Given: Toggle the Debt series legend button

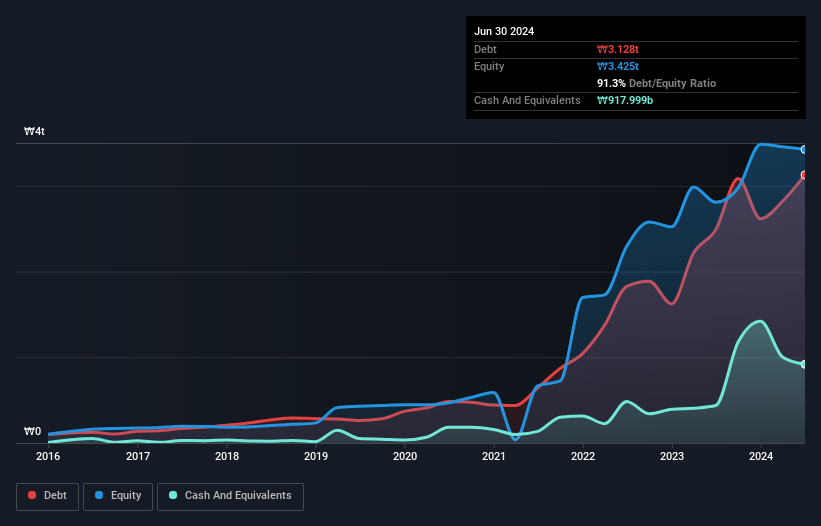Looking at the screenshot, I should (48, 496).
